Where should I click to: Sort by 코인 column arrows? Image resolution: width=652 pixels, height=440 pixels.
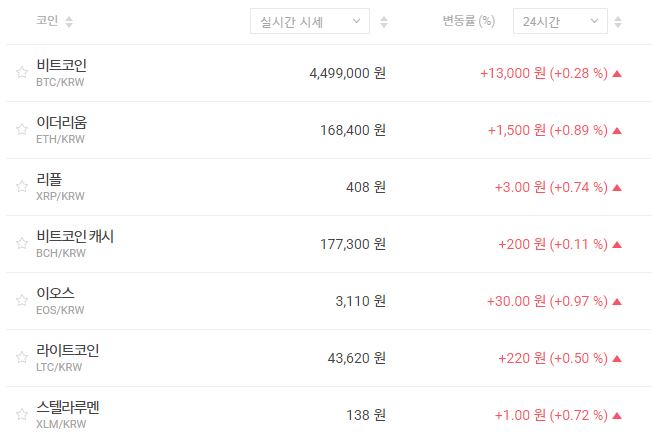point(69,22)
